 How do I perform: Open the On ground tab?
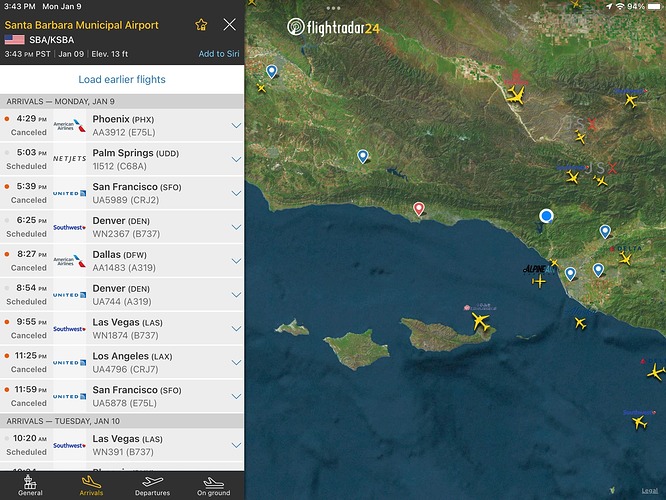[x=214, y=486]
